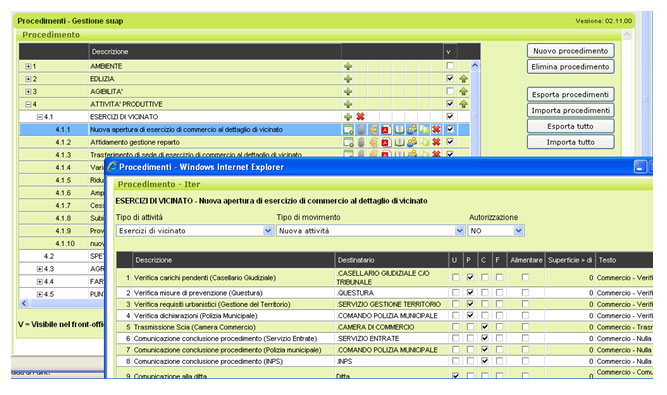Delete row 4.1.1 with red X icon

tap(436, 129)
